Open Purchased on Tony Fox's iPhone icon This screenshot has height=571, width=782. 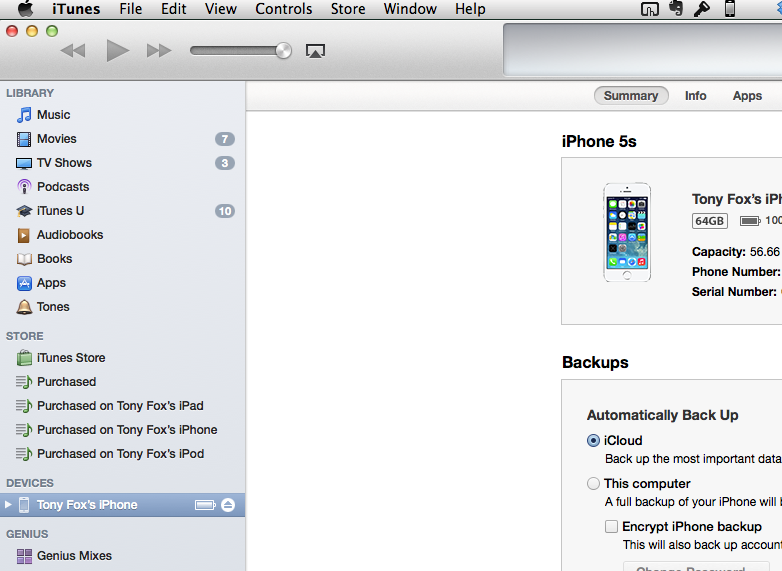tap(24, 430)
